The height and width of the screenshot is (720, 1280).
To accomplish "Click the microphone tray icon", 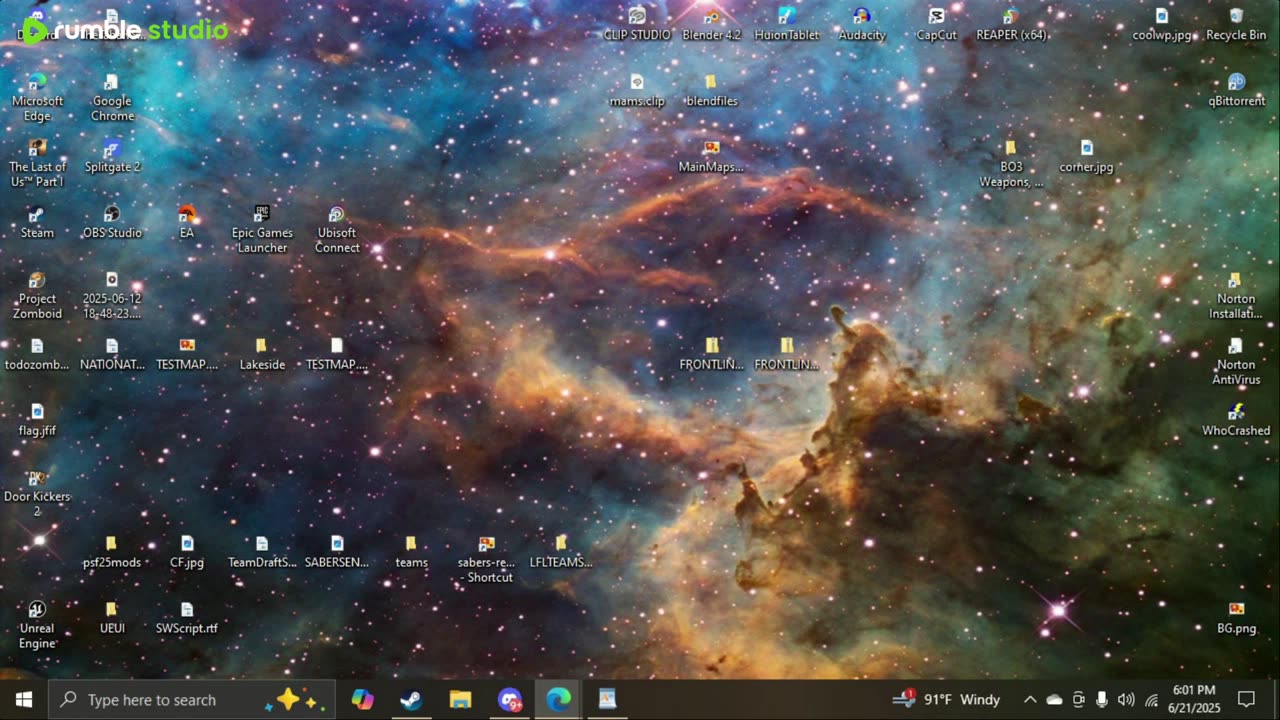I will point(1102,699).
